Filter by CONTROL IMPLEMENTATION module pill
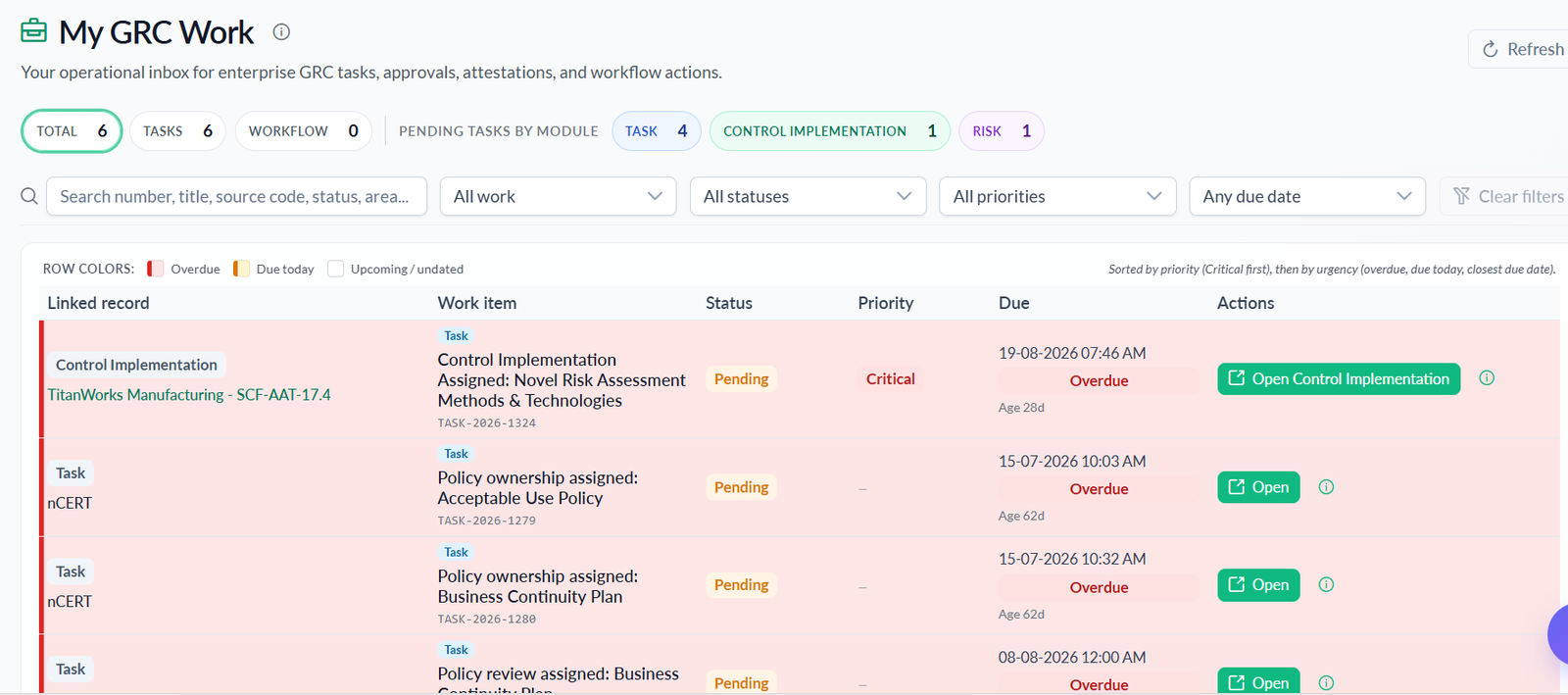1568x695 pixels. [830, 131]
